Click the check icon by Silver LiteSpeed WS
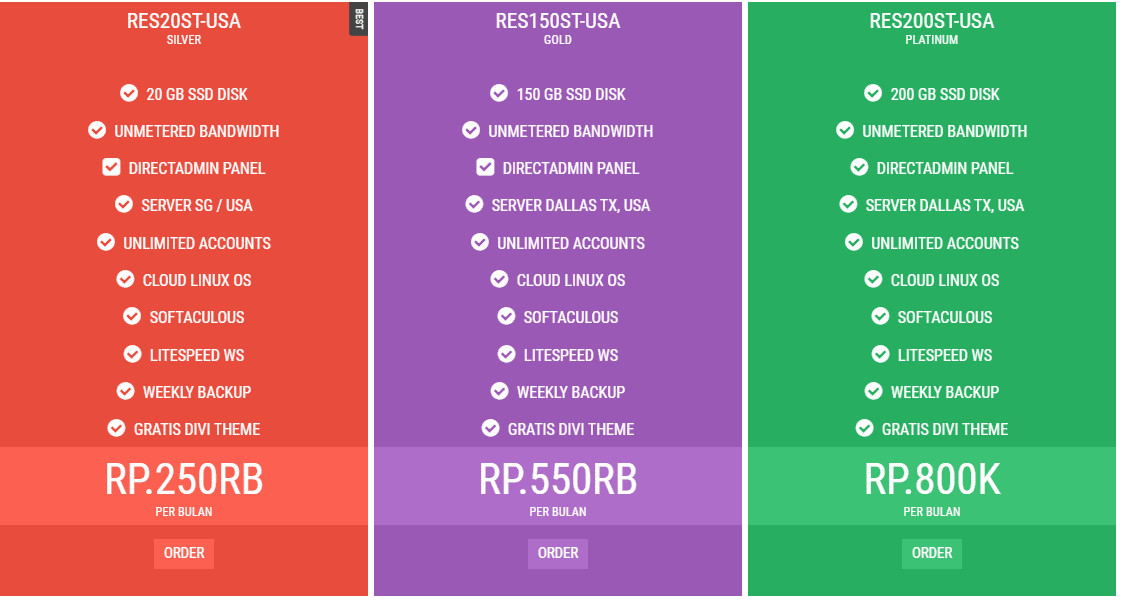The height and width of the screenshot is (602, 1123). 132,354
